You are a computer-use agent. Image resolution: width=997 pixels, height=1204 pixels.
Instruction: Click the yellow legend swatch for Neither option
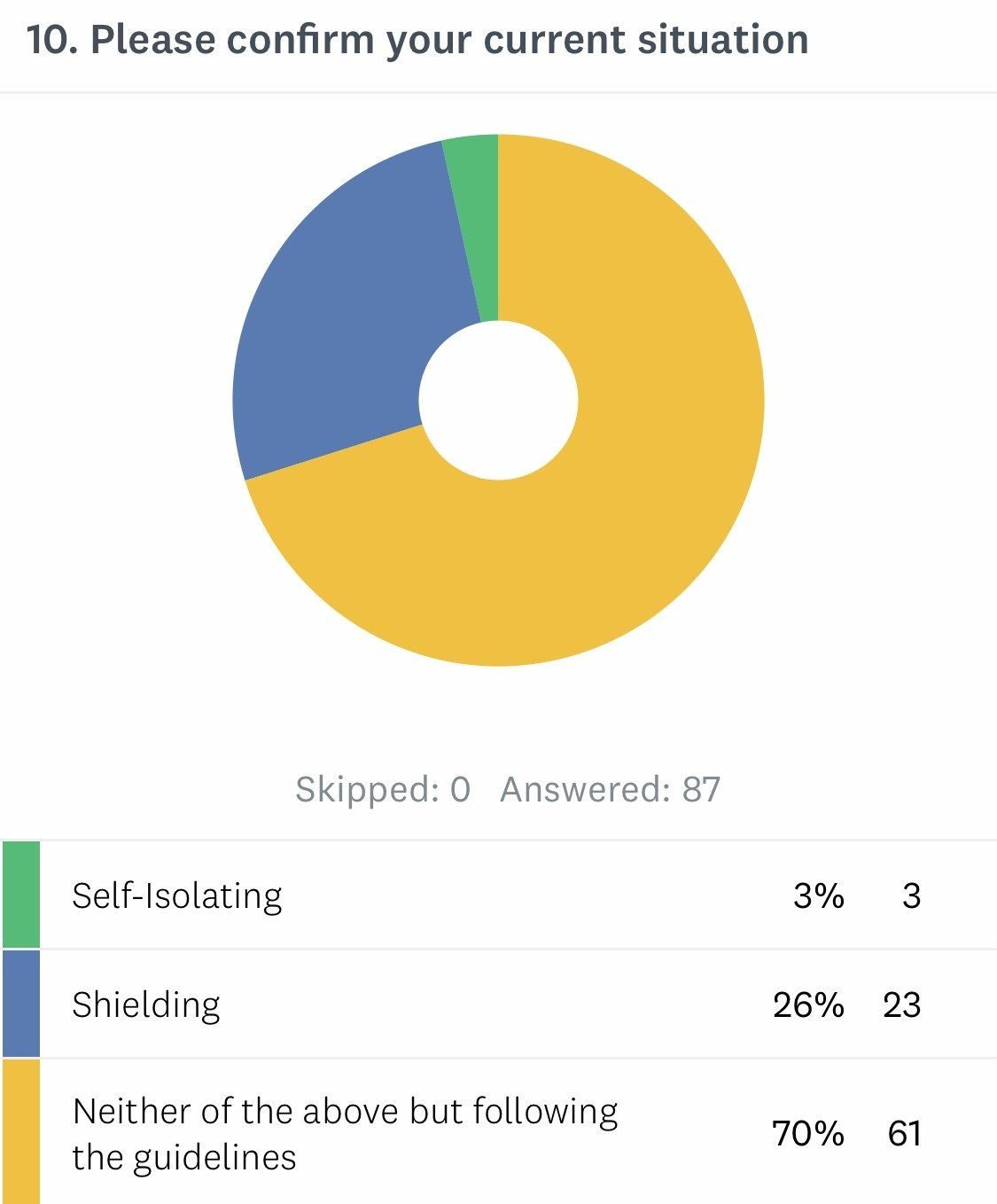click(21, 1132)
